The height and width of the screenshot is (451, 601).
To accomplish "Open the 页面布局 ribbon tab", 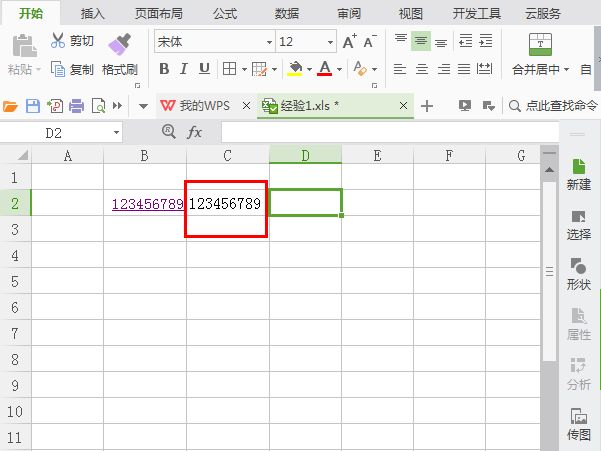I will tap(159, 14).
